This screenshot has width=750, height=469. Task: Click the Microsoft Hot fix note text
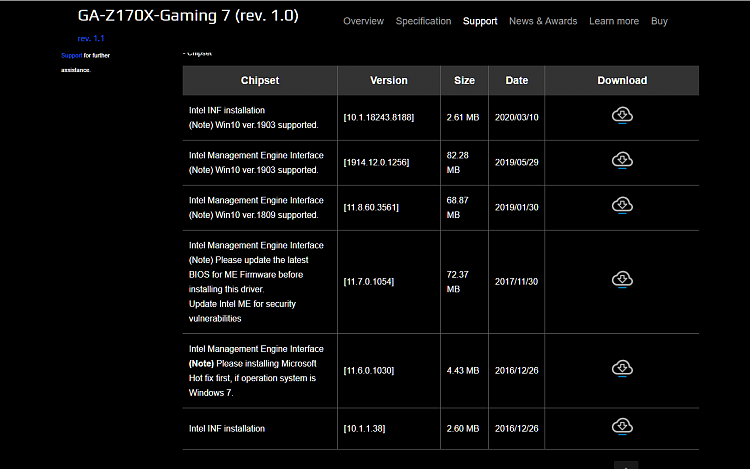(x=253, y=378)
